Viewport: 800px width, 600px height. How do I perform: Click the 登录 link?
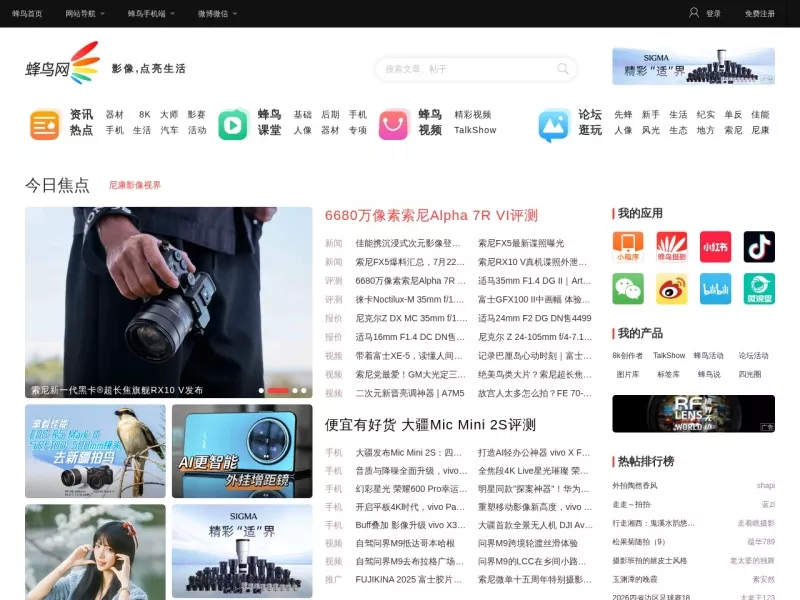click(713, 14)
